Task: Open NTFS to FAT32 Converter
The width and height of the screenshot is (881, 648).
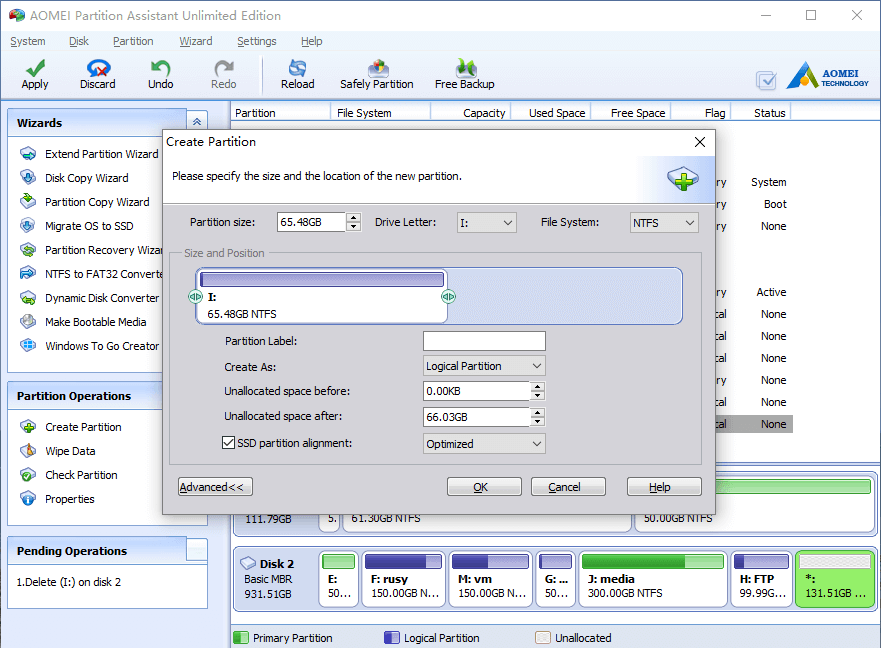Action: [x=91, y=274]
